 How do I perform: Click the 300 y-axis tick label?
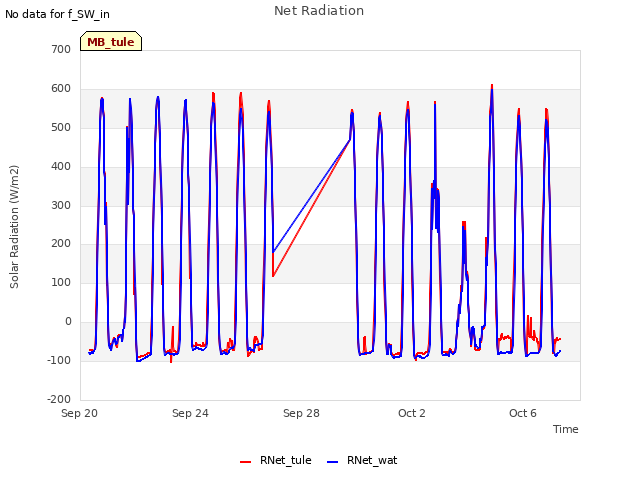click(61, 205)
